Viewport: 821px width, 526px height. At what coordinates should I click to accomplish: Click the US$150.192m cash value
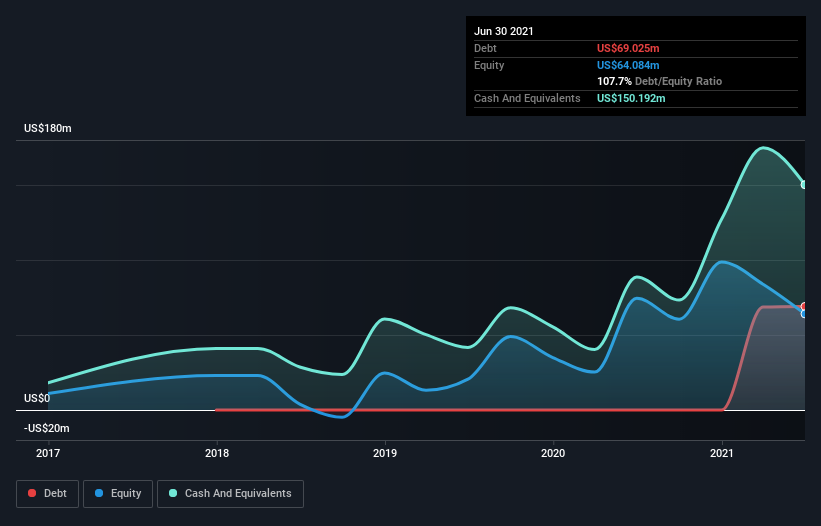tap(631, 98)
